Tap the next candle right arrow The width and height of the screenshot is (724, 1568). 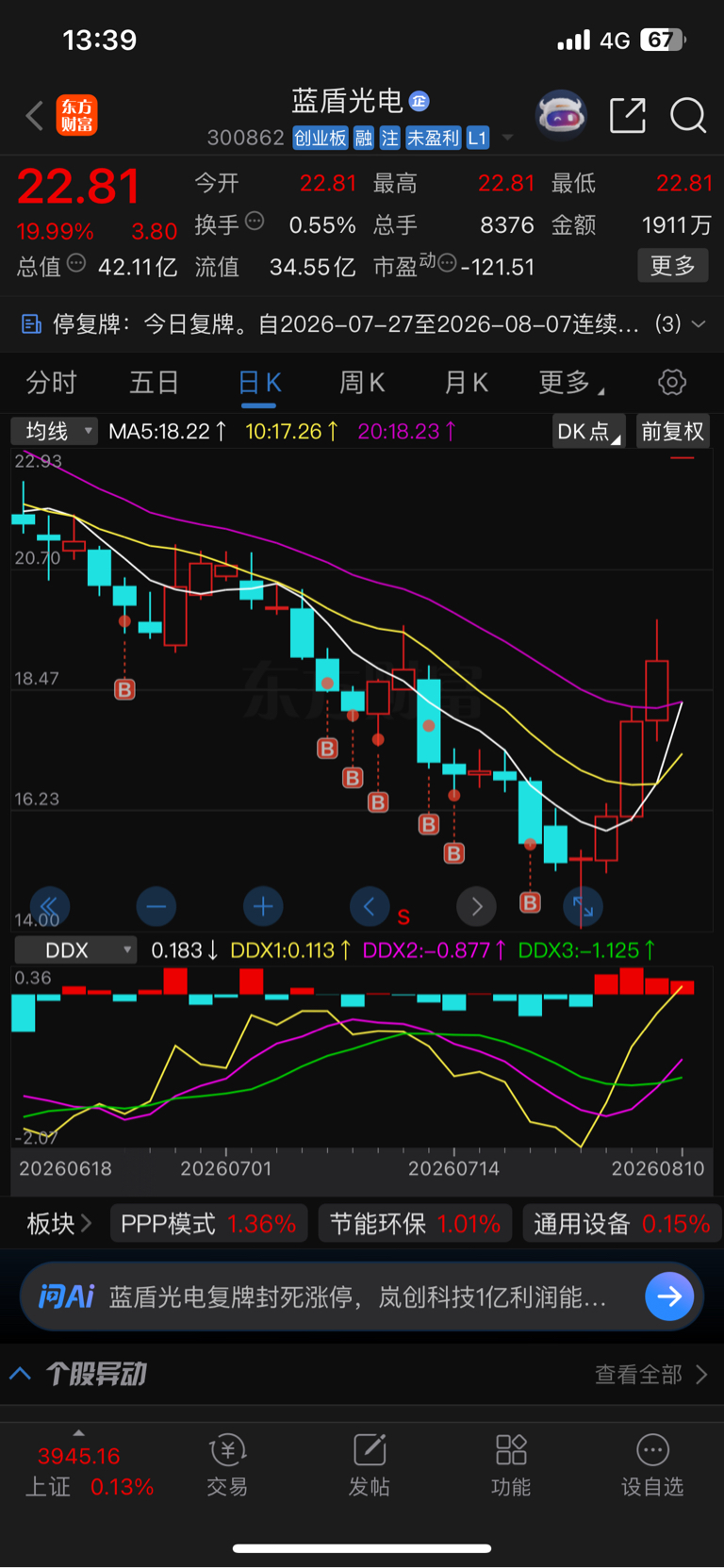pyautogui.click(x=476, y=907)
